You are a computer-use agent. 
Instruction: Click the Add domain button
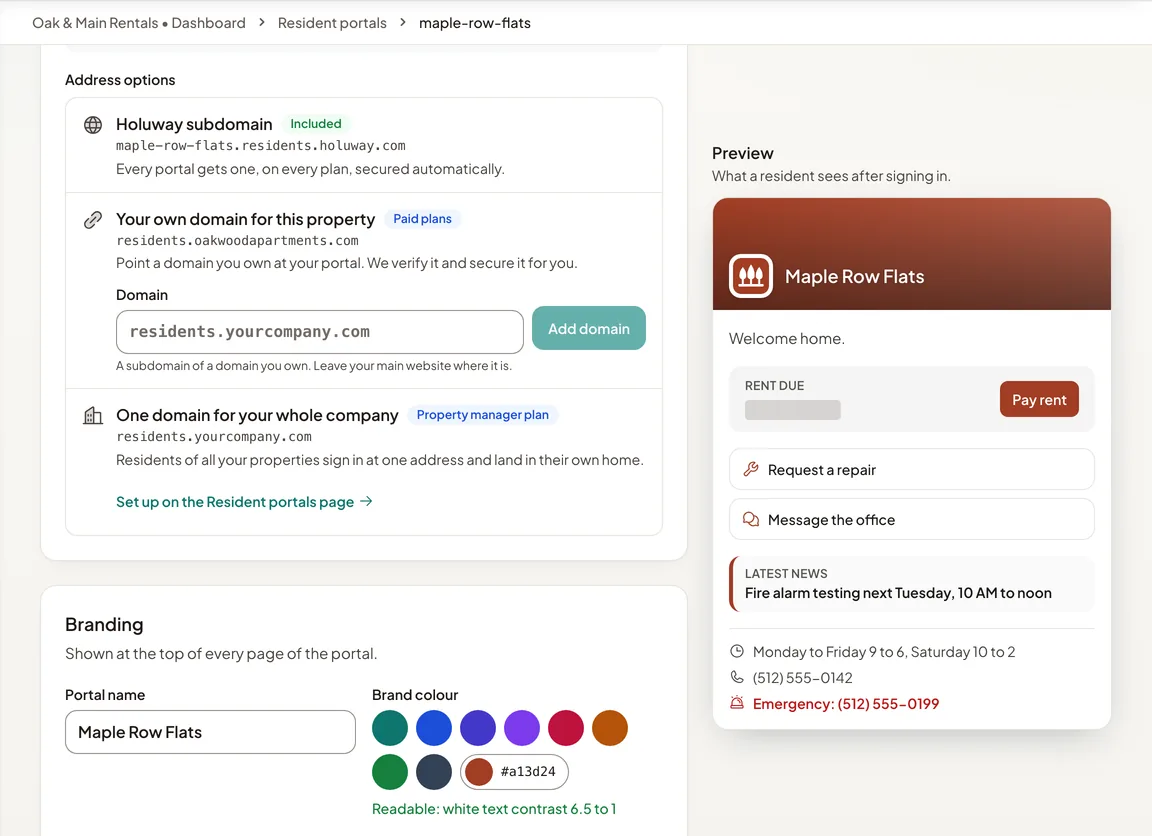[588, 328]
